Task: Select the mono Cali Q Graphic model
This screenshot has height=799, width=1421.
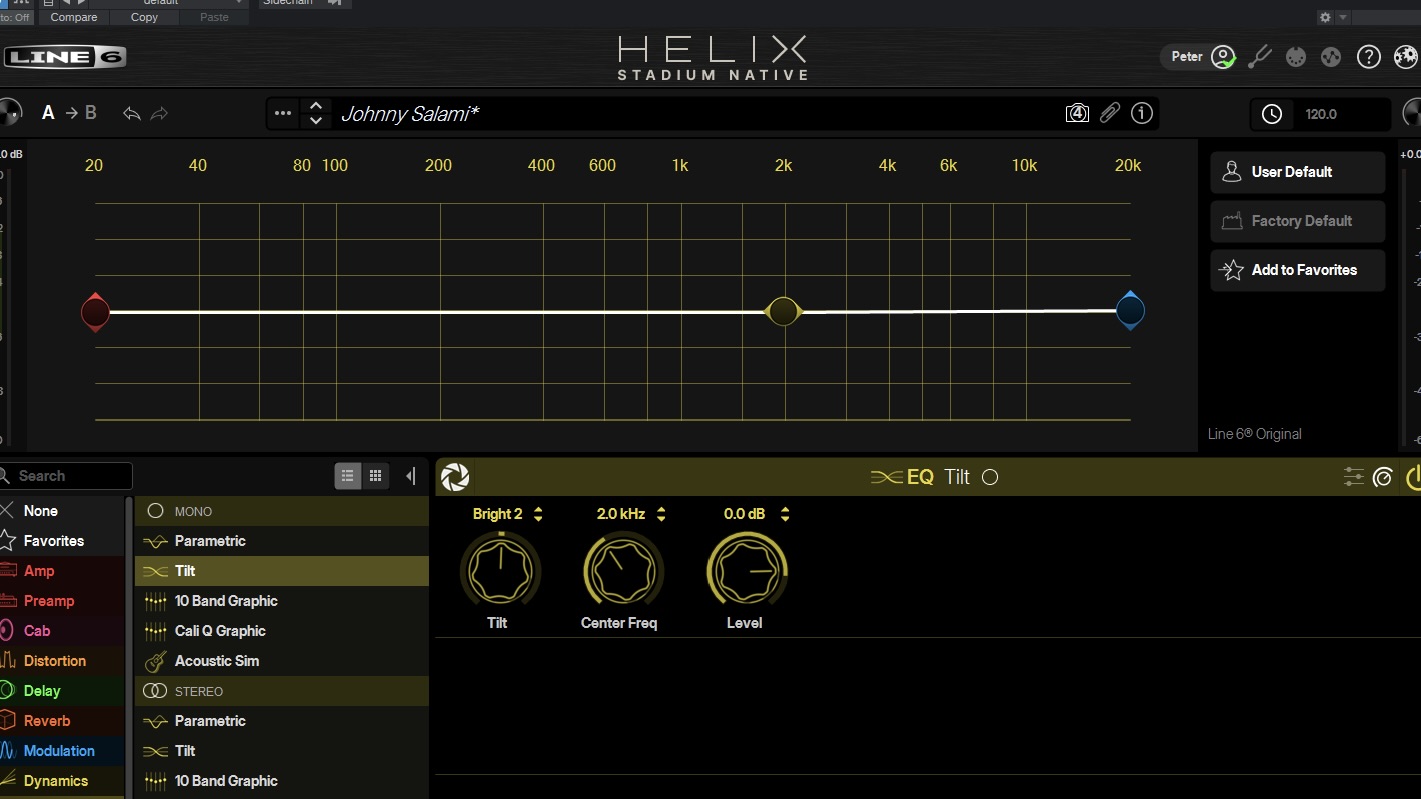Action: (x=282, y=631)
